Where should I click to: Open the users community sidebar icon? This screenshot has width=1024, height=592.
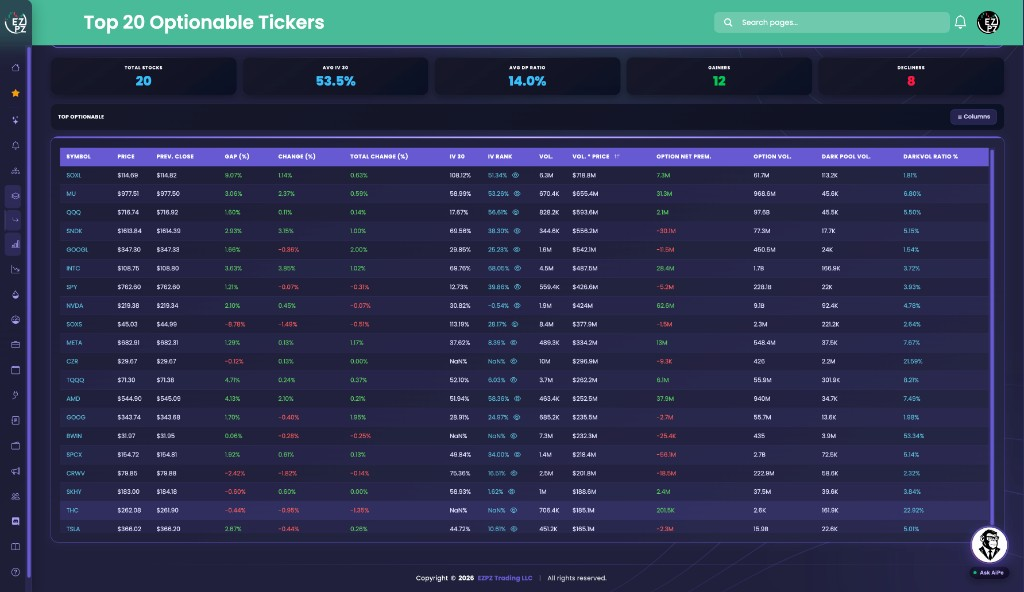[16, 496]
